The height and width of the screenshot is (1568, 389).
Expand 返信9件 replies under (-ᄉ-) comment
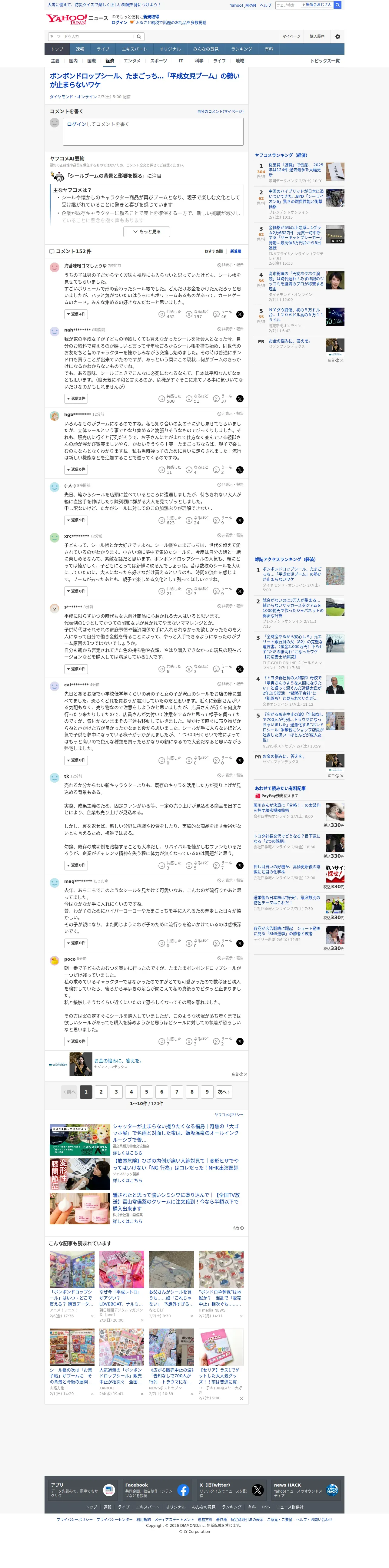76,520
